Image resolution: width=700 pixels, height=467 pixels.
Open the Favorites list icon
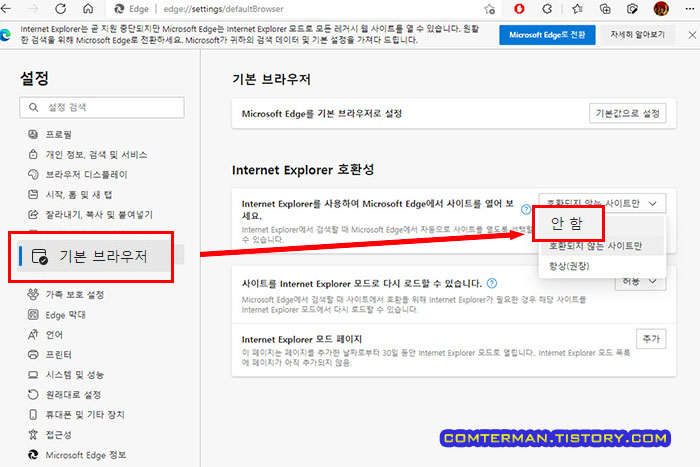point(577,8)
